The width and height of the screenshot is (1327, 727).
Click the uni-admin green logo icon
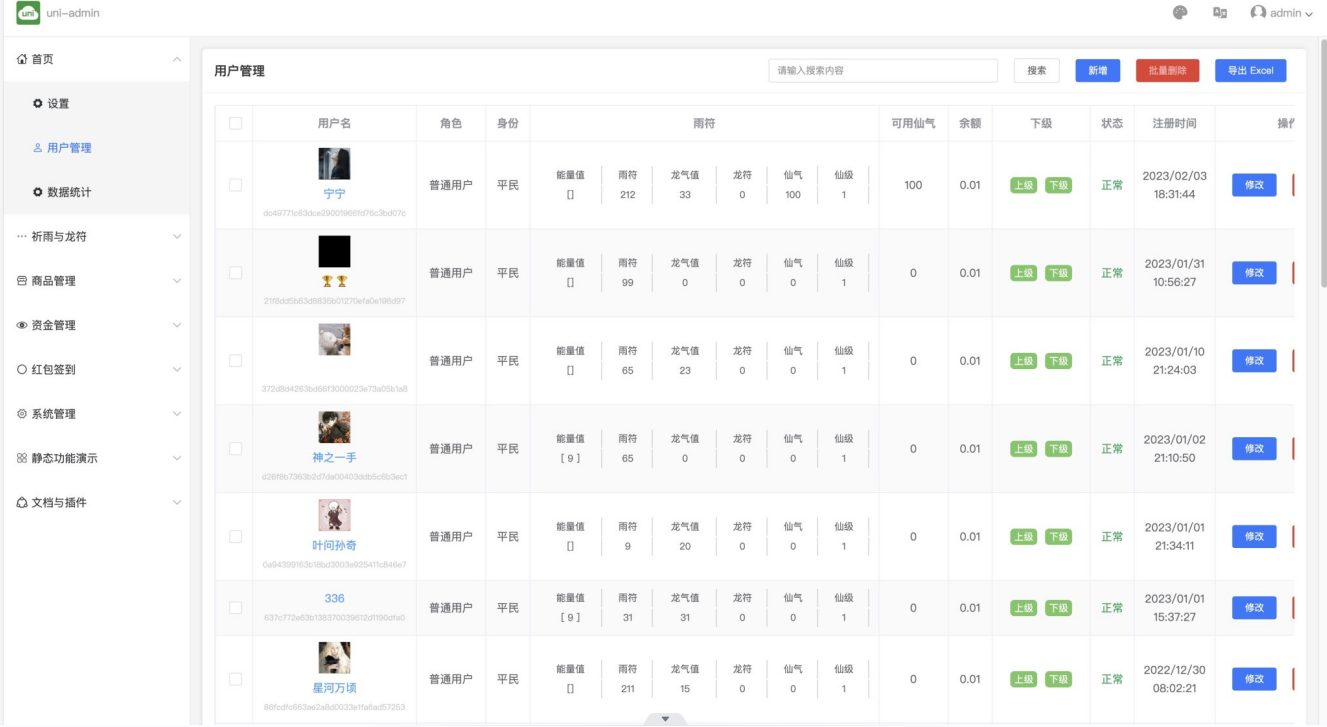click(x=27, y=13)
